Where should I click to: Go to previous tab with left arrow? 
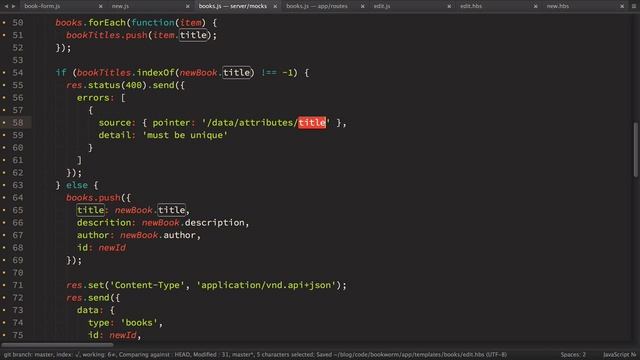6,6
